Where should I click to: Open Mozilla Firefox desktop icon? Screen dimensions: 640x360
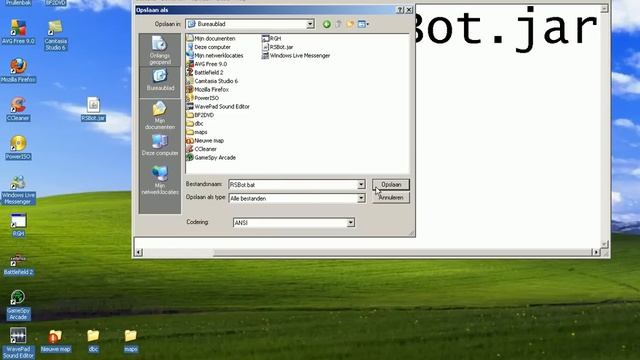point(18,70)
